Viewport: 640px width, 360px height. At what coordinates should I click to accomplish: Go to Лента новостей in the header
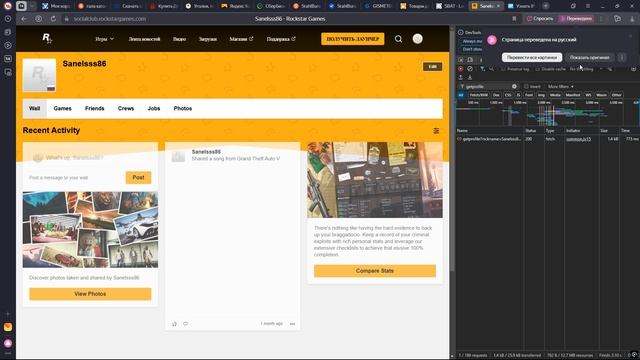point(144,39)
